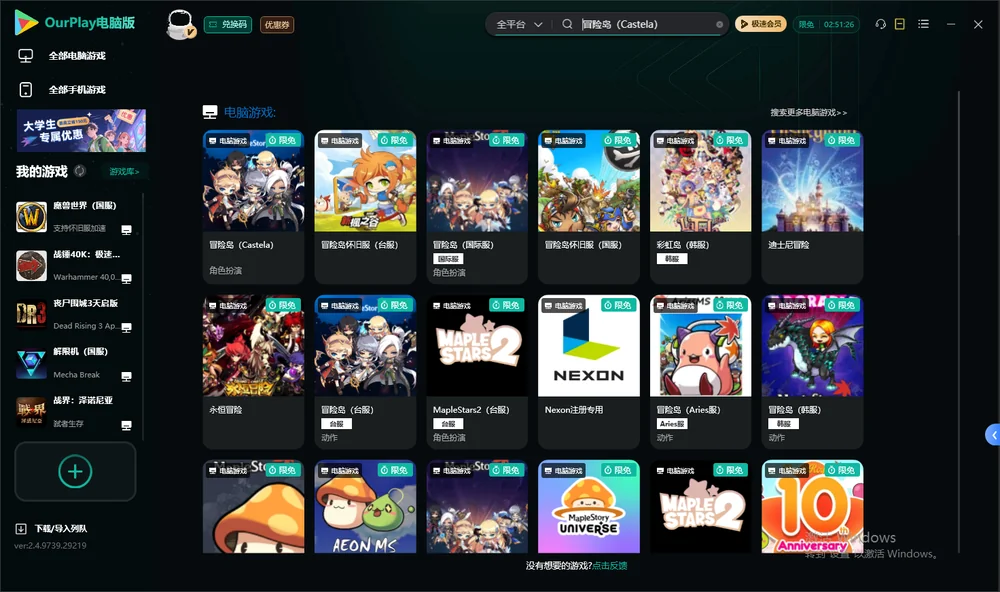Open 战锤40K game icon in sidebar
Screen dimensions: 1000x592
(x=31, y=265)
